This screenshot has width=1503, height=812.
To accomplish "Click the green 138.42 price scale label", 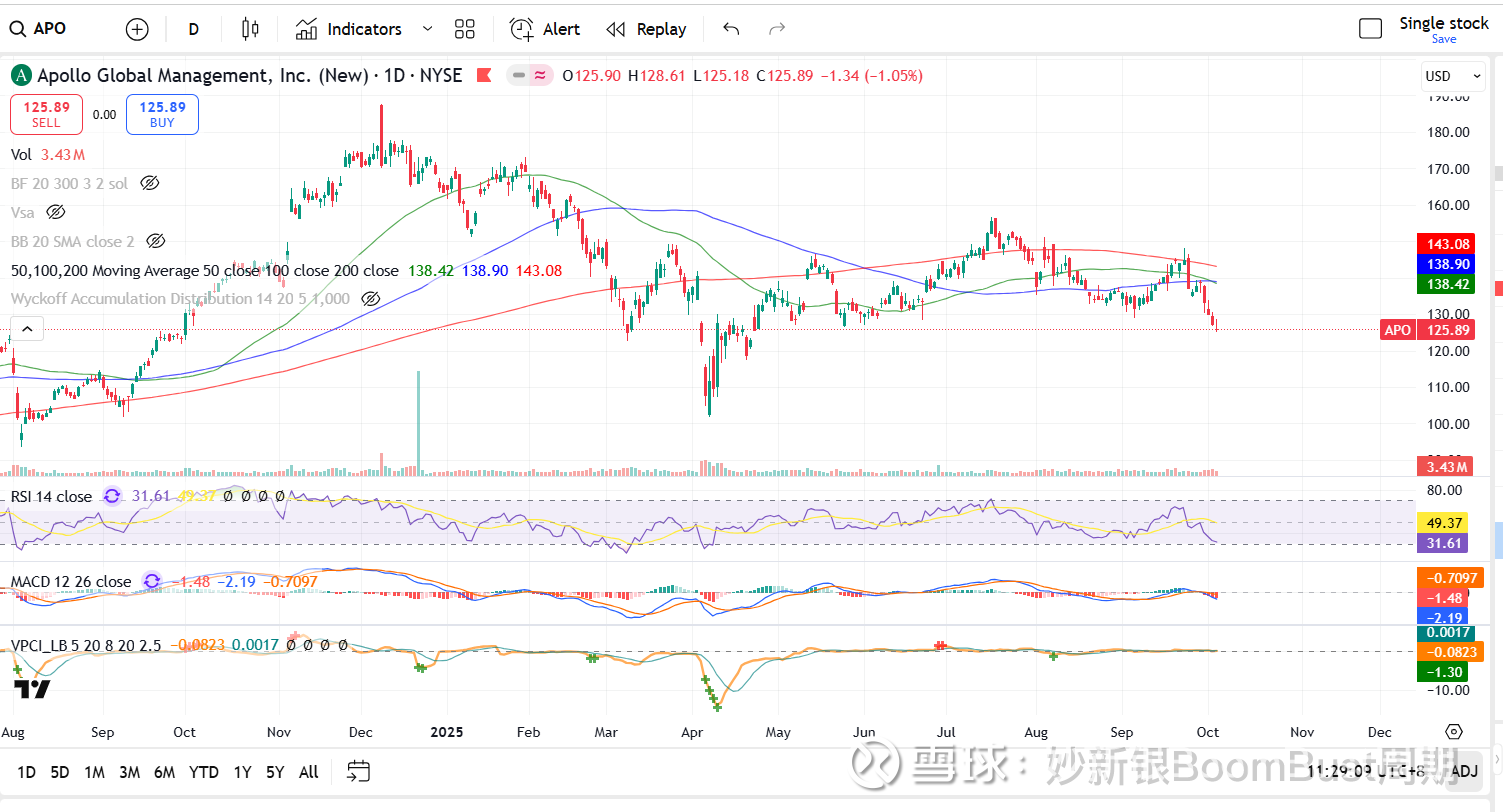I will [1447, 284].
